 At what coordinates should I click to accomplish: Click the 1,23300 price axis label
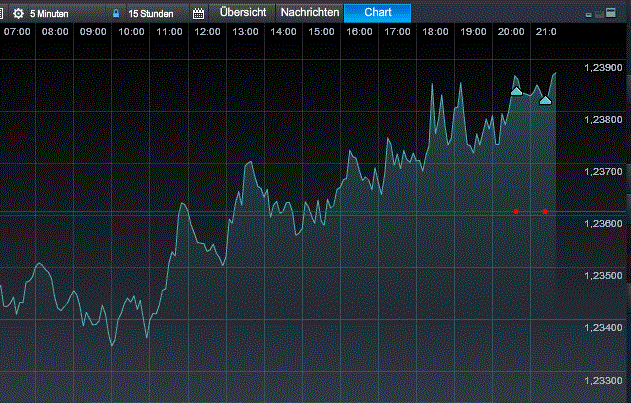pyautogui.click(x=601, y=380)
